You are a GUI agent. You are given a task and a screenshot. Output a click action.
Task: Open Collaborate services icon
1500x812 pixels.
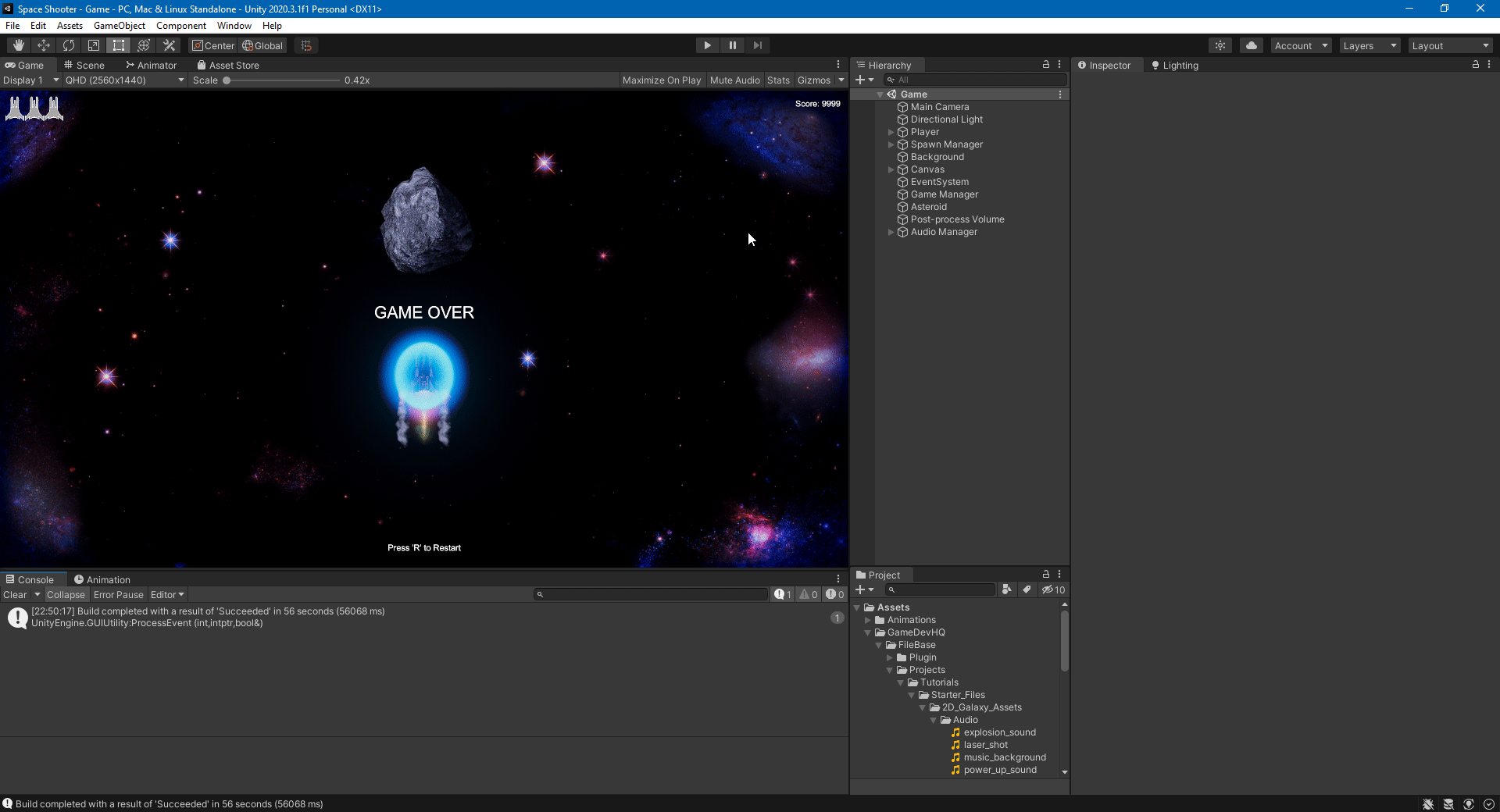[1220, 45]
